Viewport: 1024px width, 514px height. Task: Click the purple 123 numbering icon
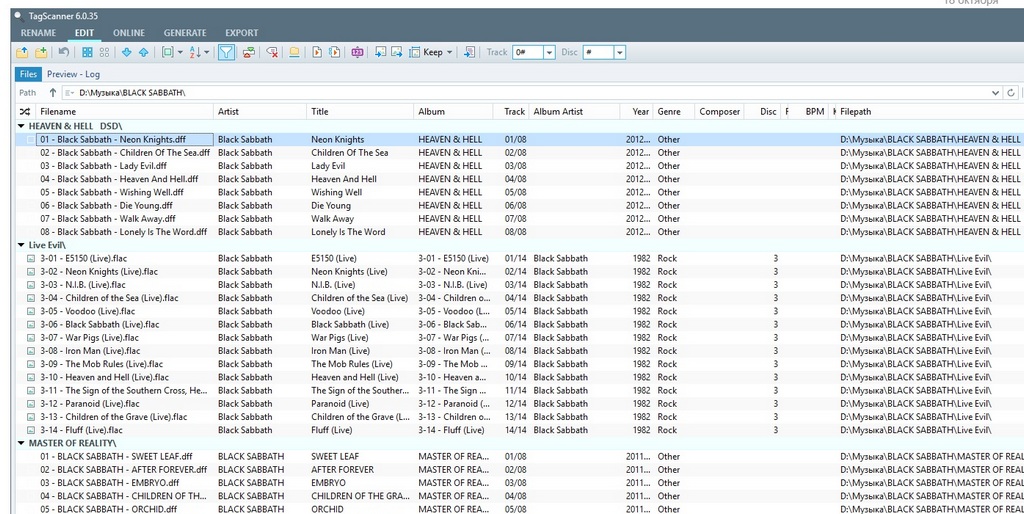[x=357, y=52]
